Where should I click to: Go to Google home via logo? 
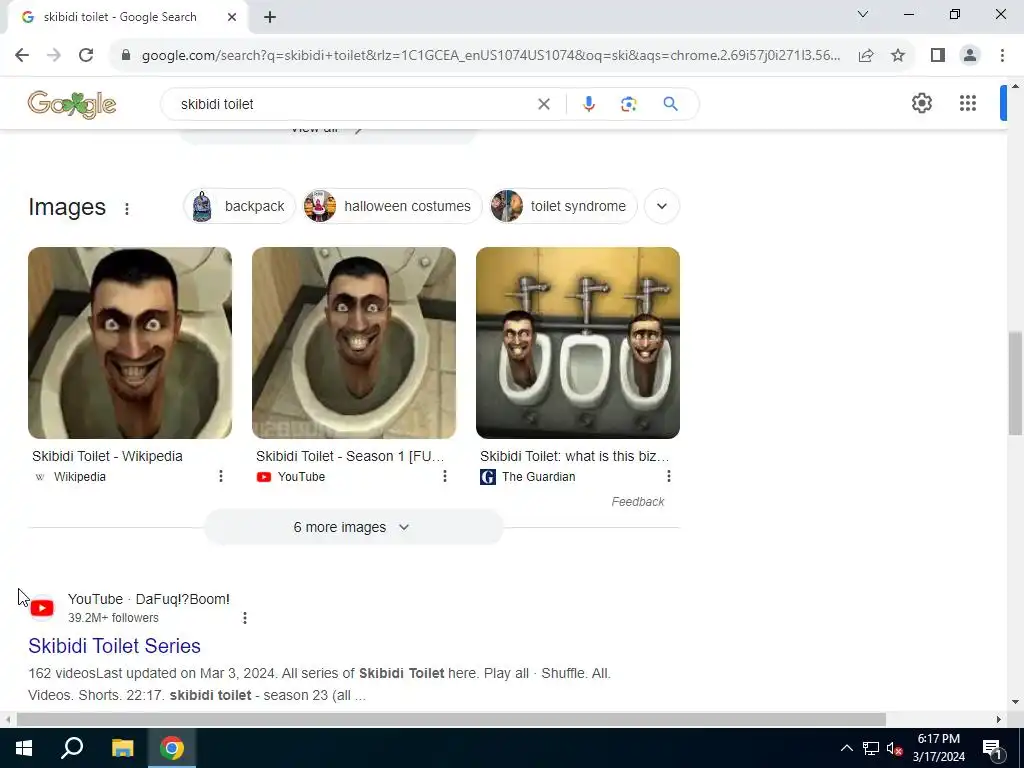coord(72,104)
